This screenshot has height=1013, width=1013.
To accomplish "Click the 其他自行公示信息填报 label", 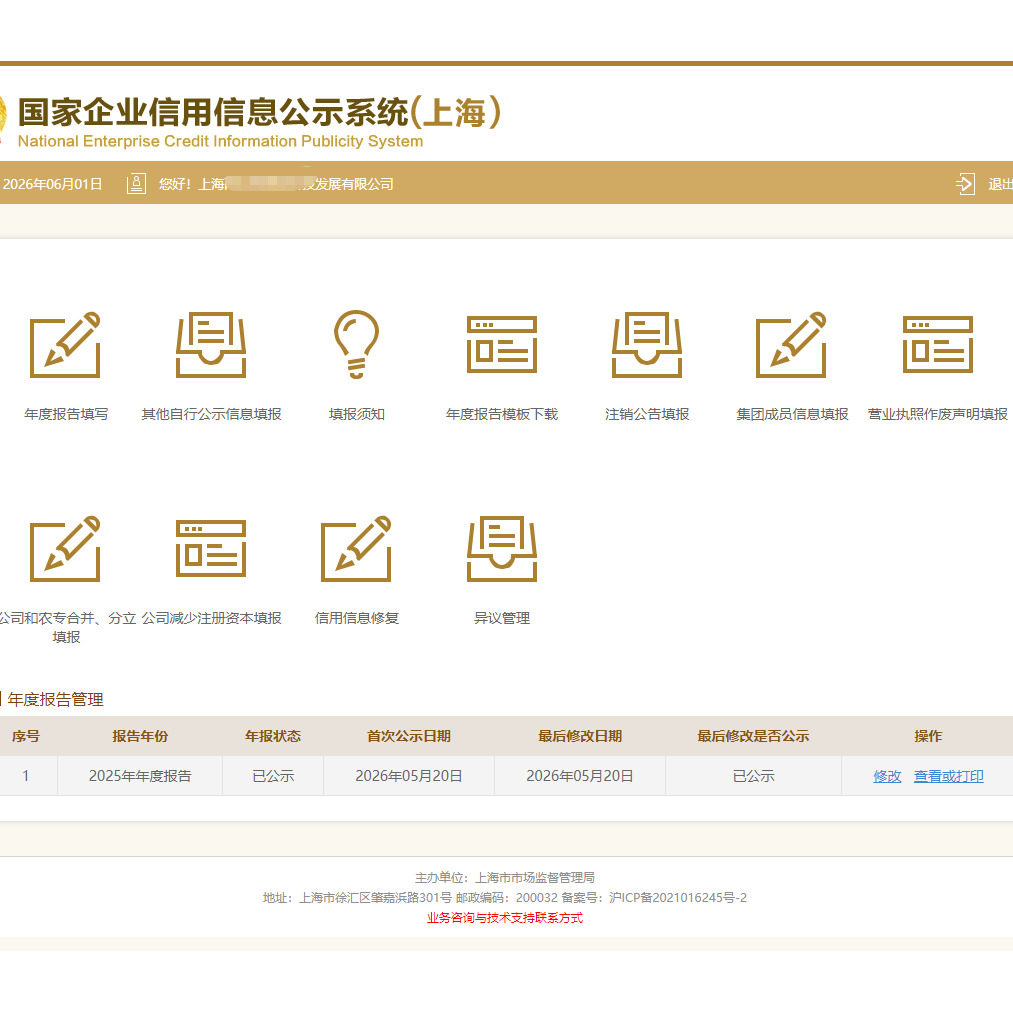I will point(211,414).
